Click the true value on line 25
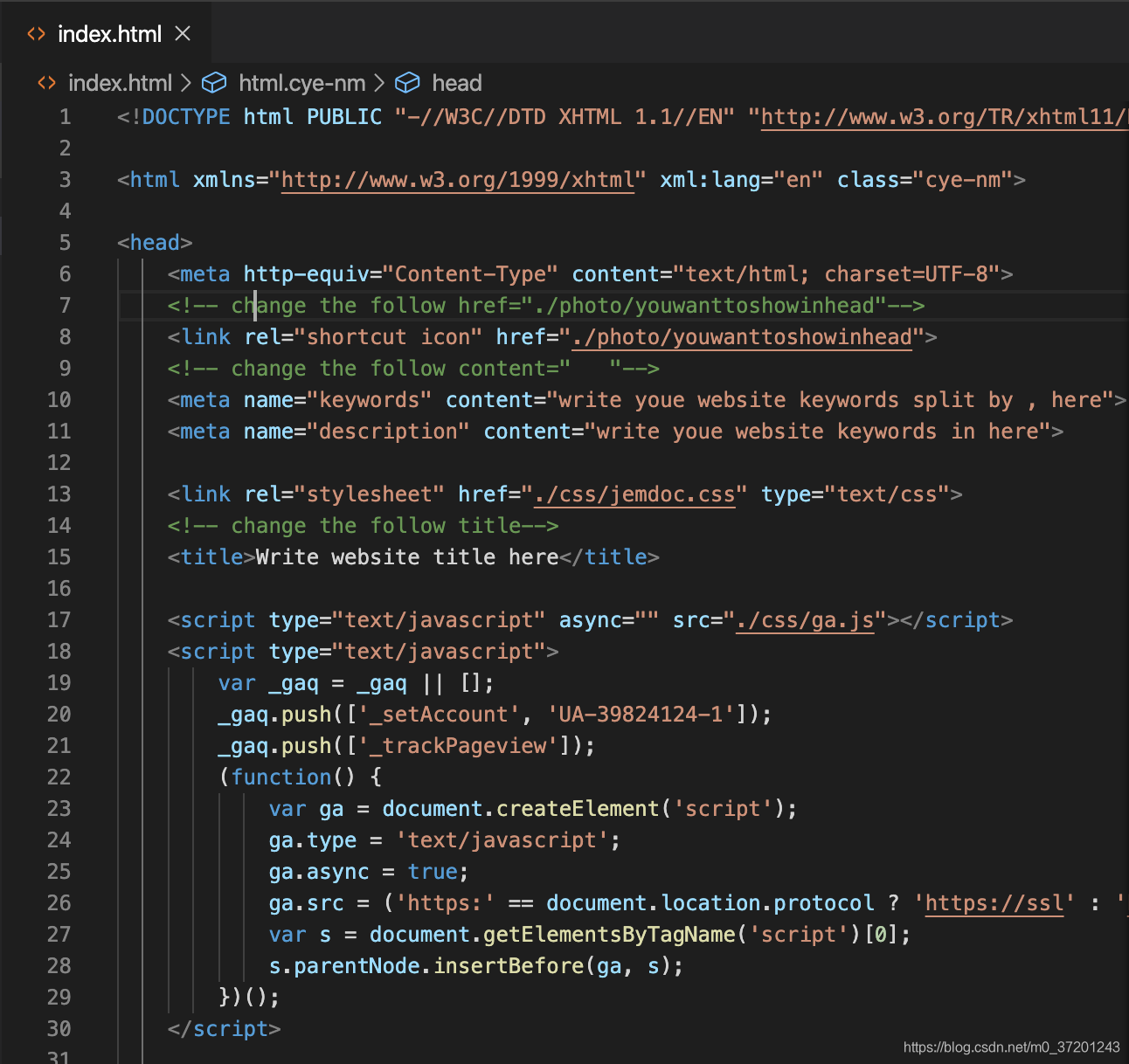Image resolution: width=1129 pixels, height=1064 pixels. pos(433,872)
